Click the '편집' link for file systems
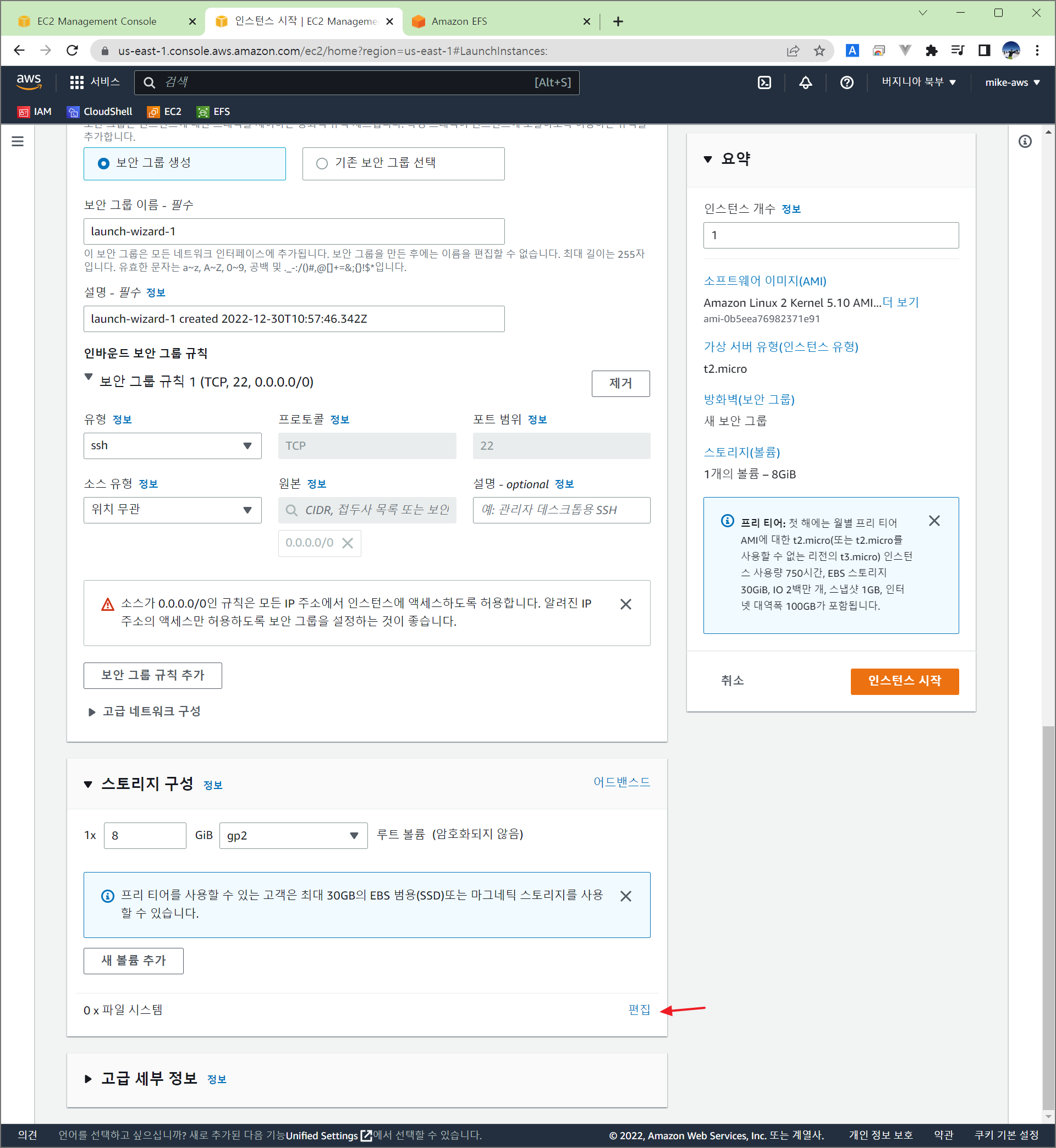The height and width of the screenshot is (1148, 1056). tap(639, 1009)
